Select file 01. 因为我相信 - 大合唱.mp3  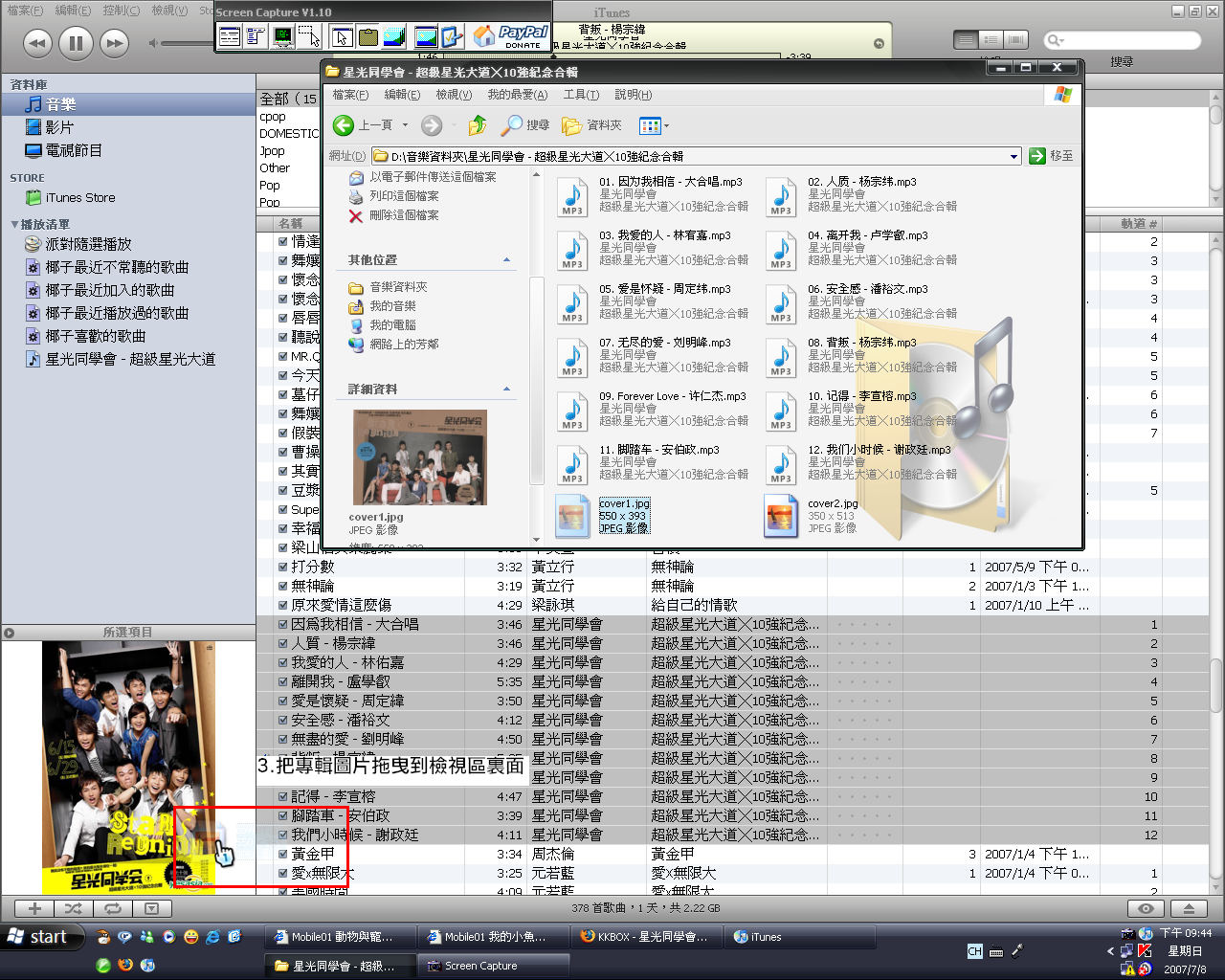[651, 194]
